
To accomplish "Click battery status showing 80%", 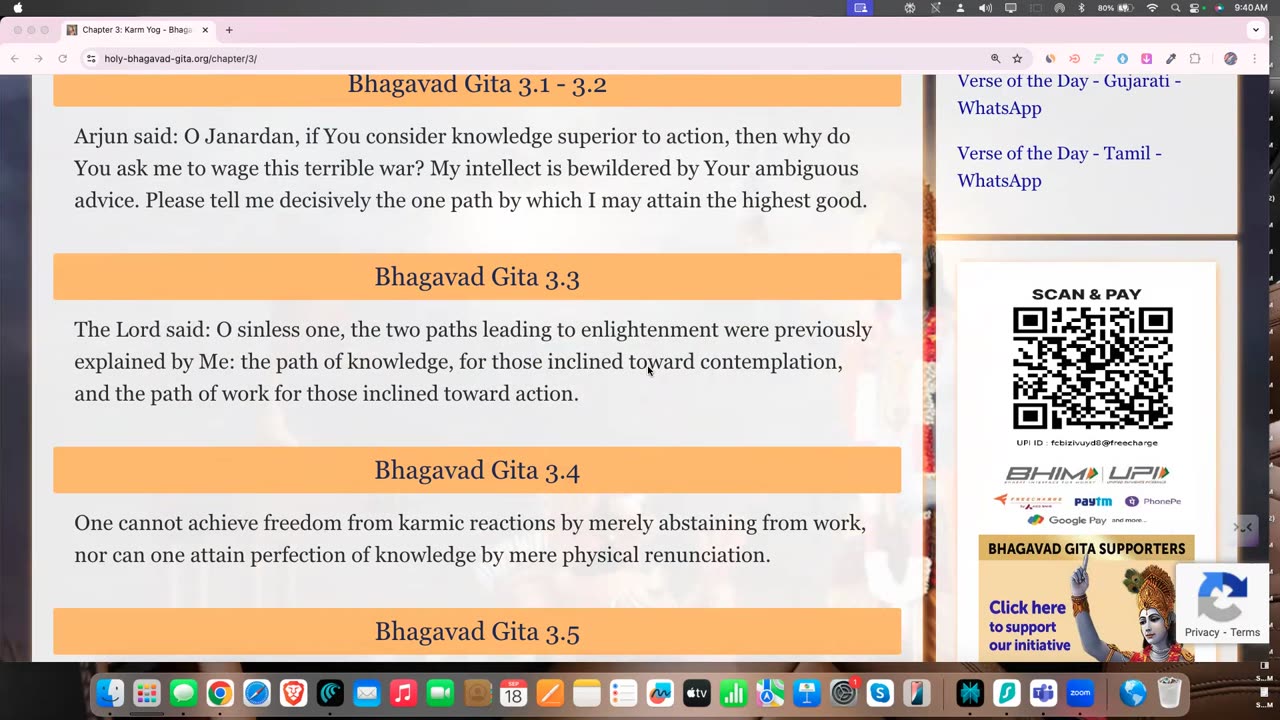I will [1118, 8].
